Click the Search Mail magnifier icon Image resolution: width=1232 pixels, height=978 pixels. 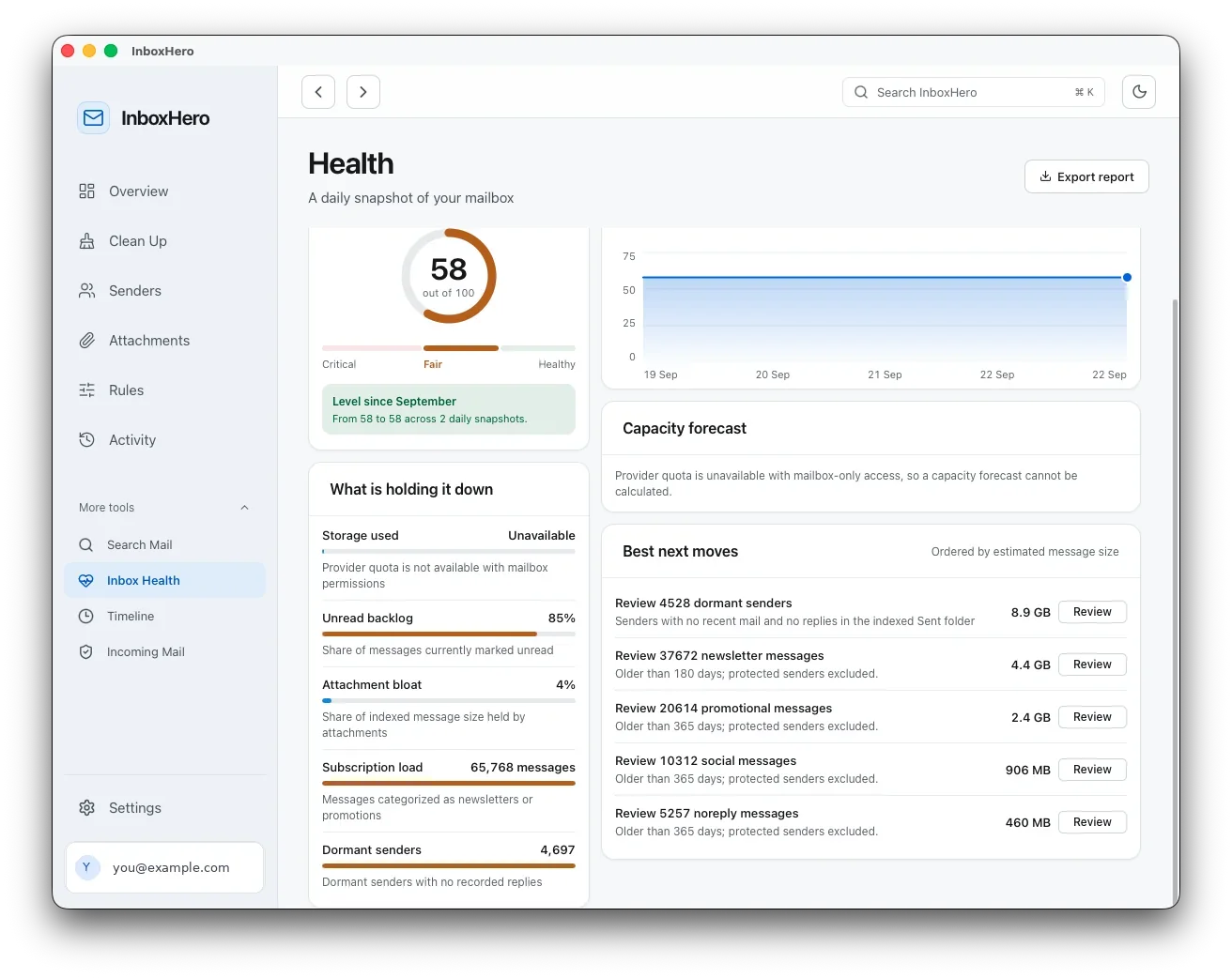coord(86,545)
